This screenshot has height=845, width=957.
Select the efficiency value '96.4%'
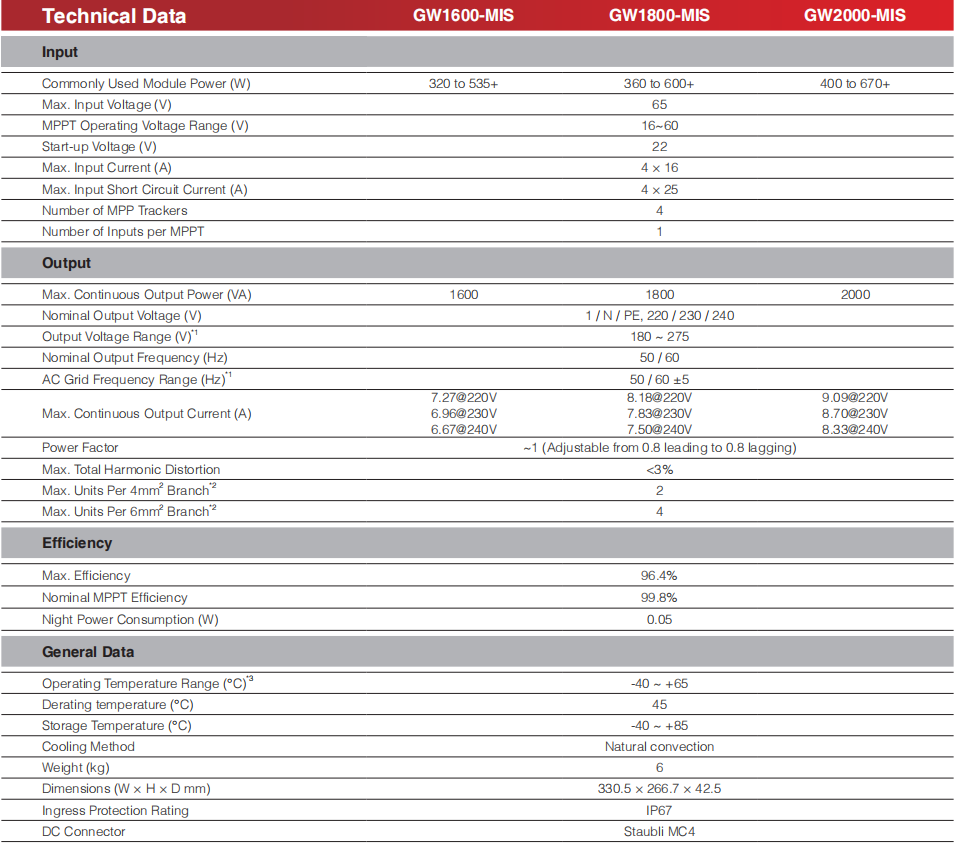(x=659, y=576)
